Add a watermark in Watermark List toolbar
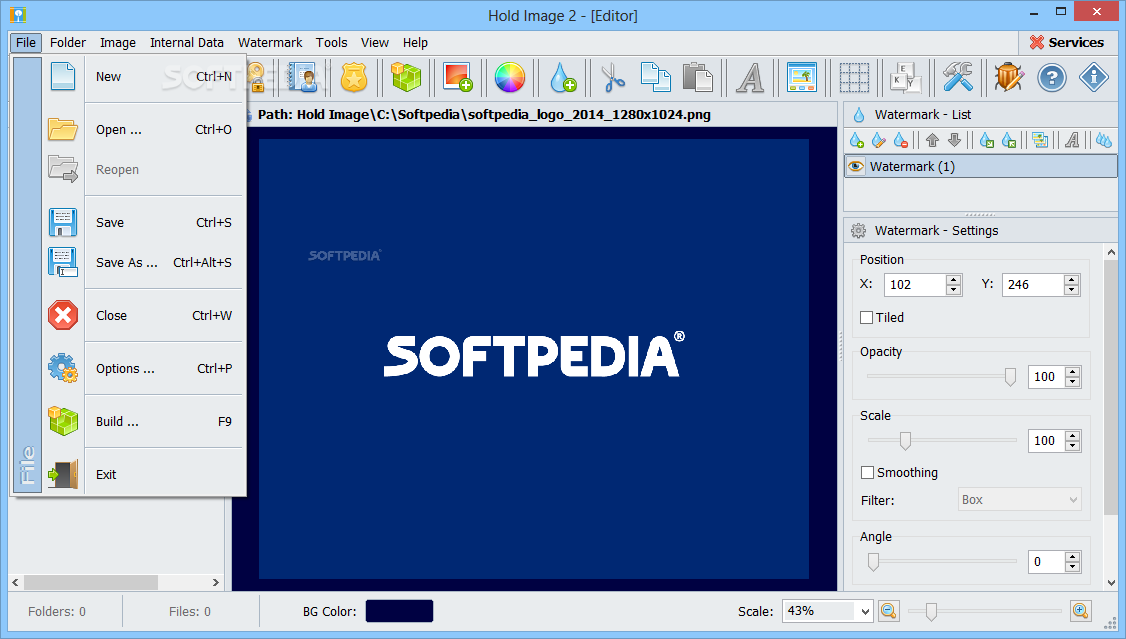The image size is (1126, 639). pos(857,140)
